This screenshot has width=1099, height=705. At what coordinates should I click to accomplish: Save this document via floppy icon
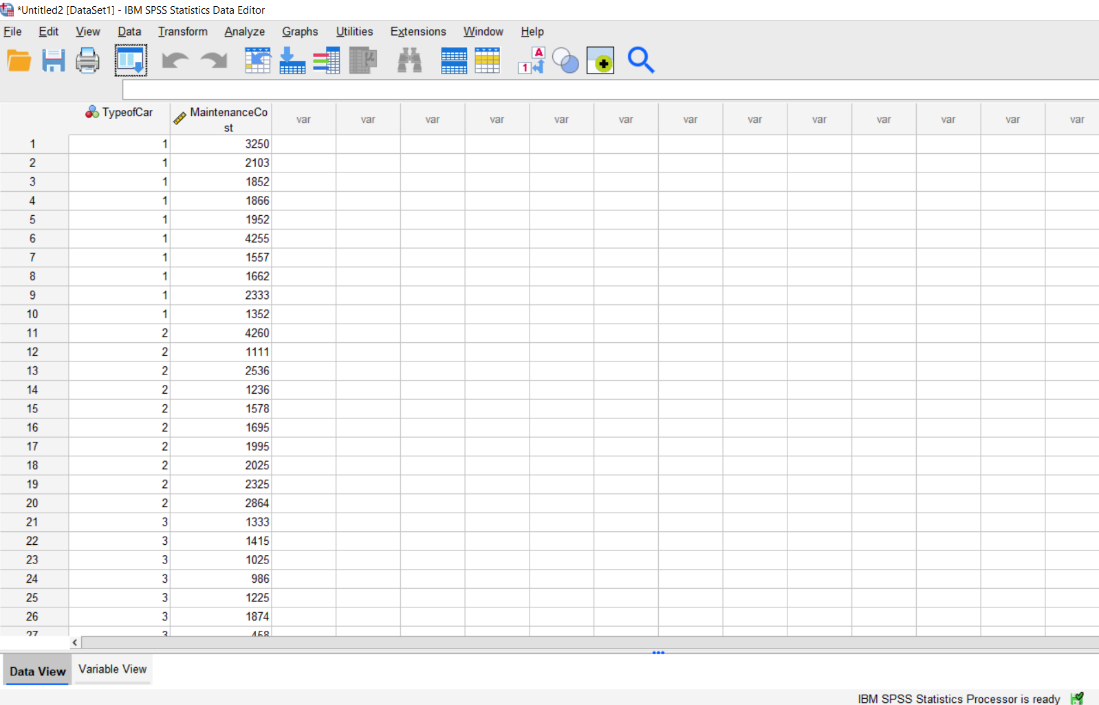(x=53, y=61)
